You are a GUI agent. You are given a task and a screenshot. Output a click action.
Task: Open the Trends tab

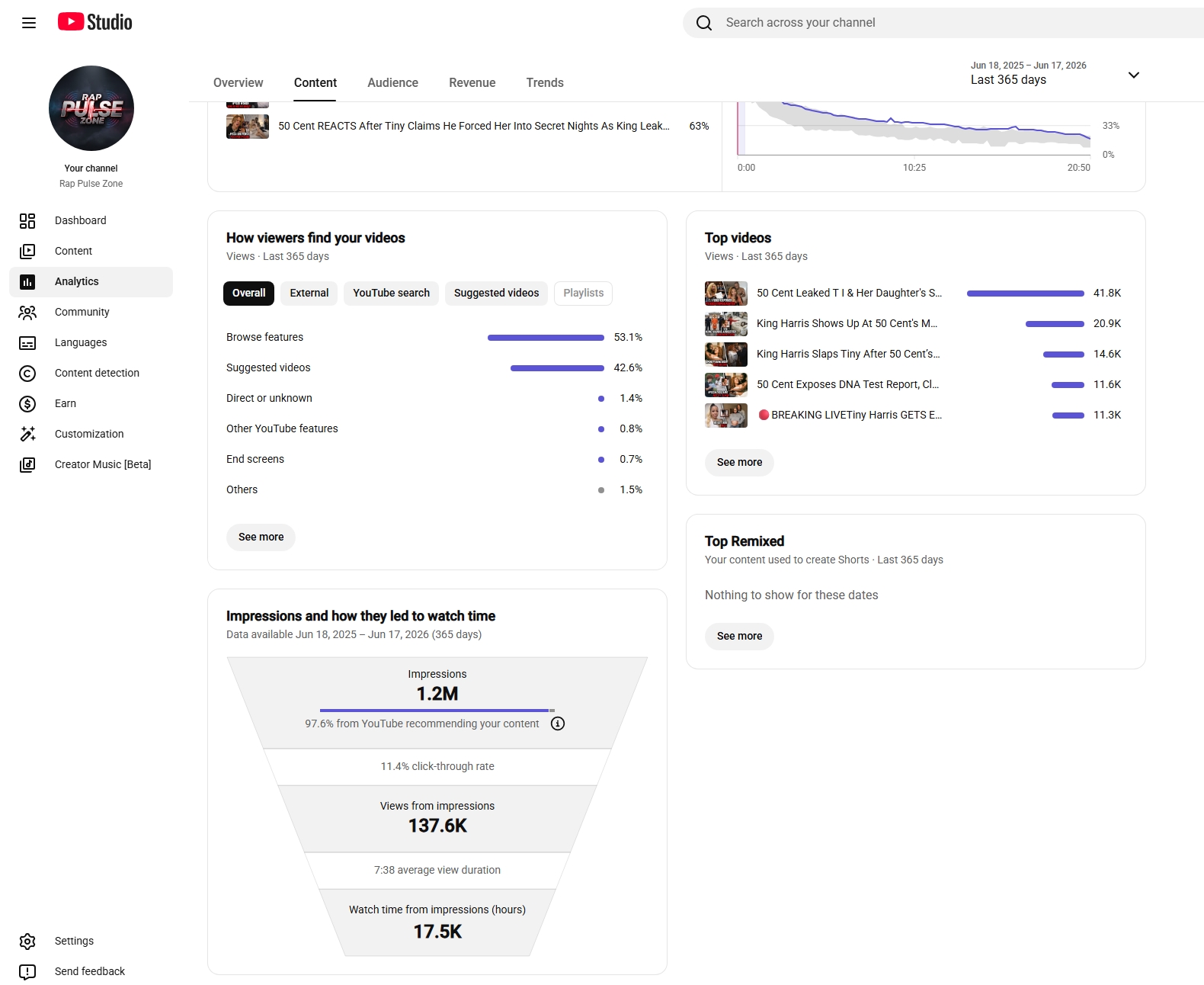[x=545, y=82]
